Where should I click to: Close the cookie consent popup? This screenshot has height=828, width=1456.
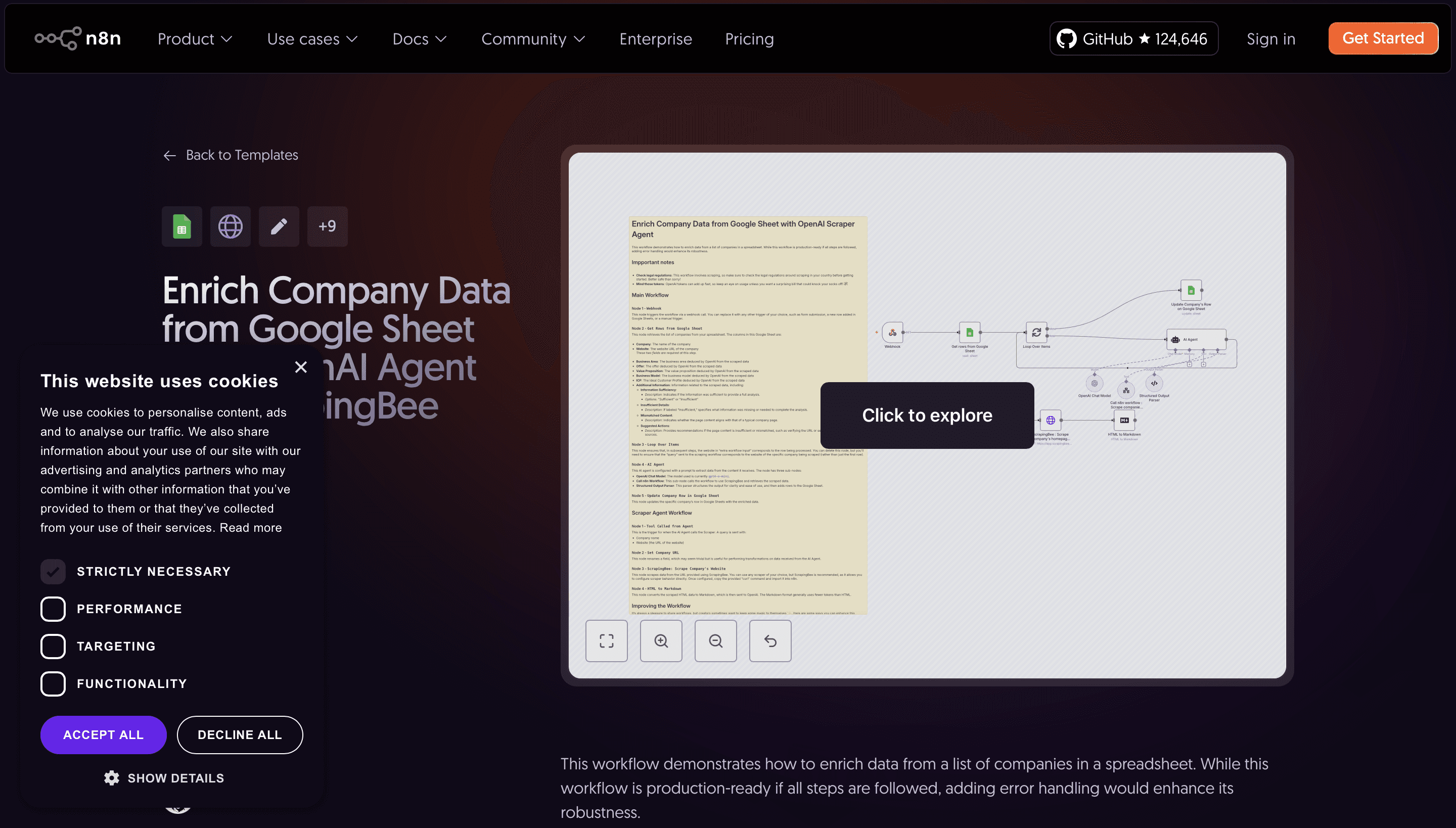301,367
